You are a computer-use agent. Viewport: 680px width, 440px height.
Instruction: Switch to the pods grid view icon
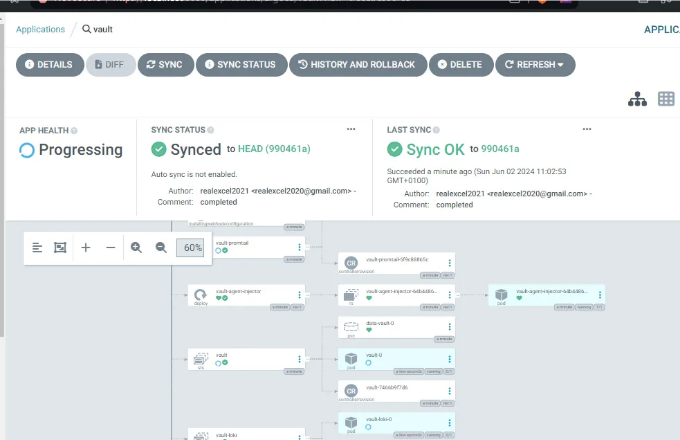click(x=666, y=99)
